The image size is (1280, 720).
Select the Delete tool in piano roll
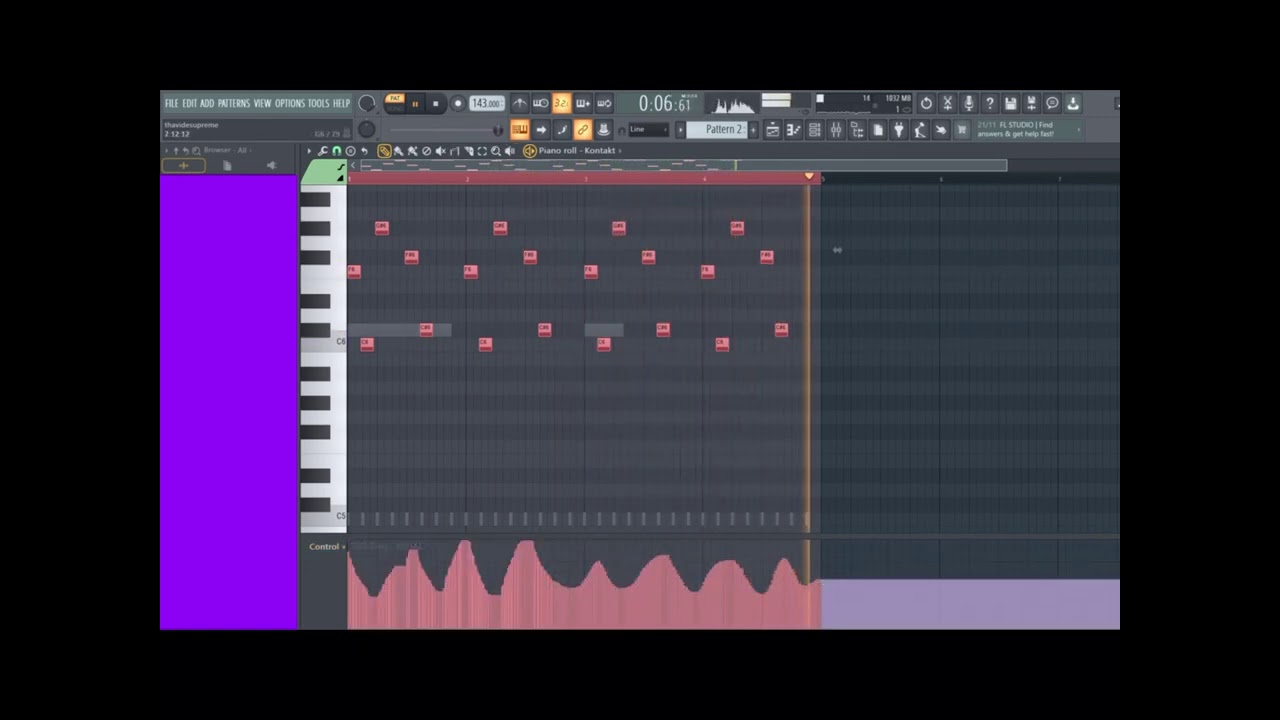(426, 151)
